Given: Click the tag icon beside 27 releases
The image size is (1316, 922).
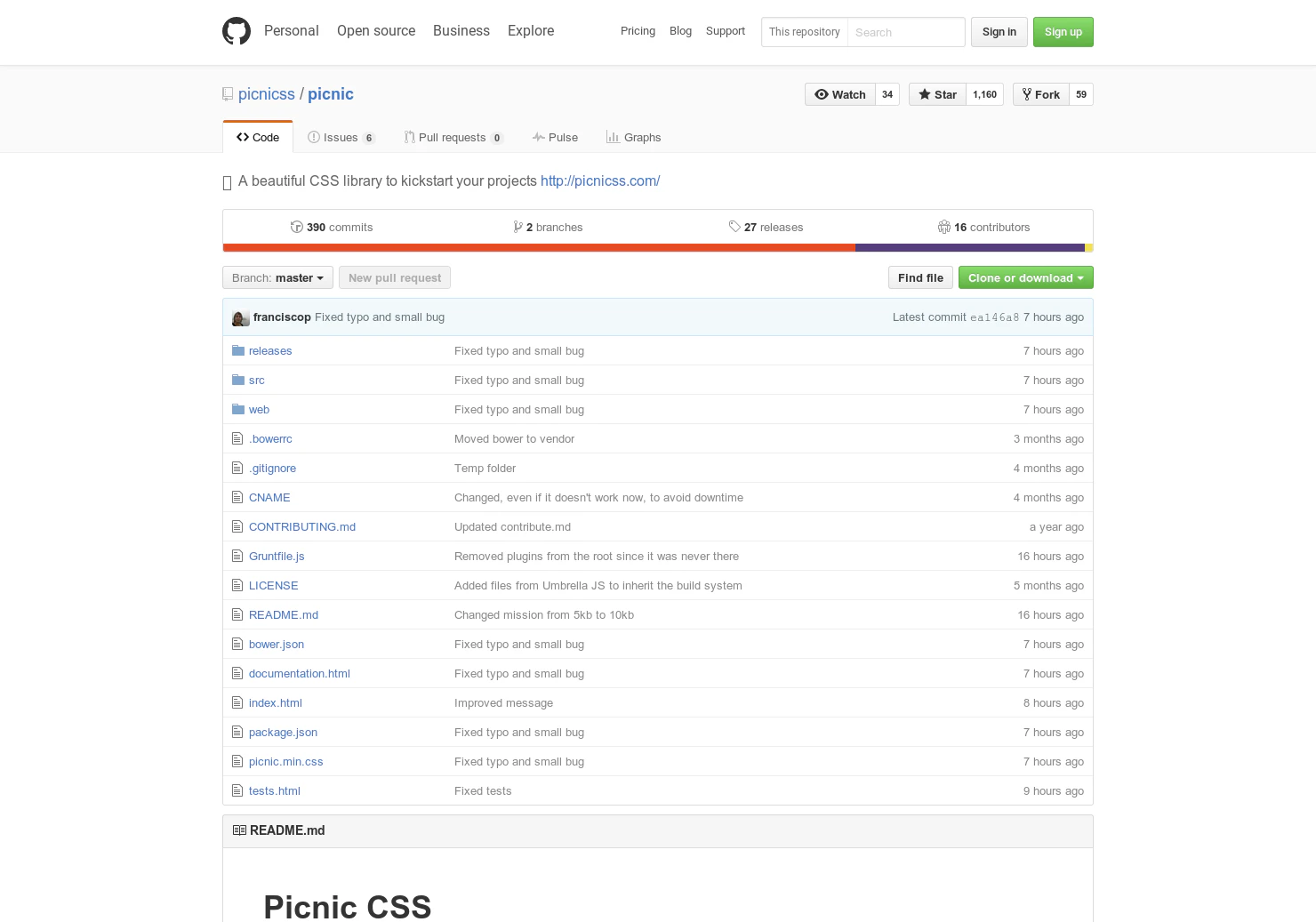Looking at the screenshot, I should point(734,227).
